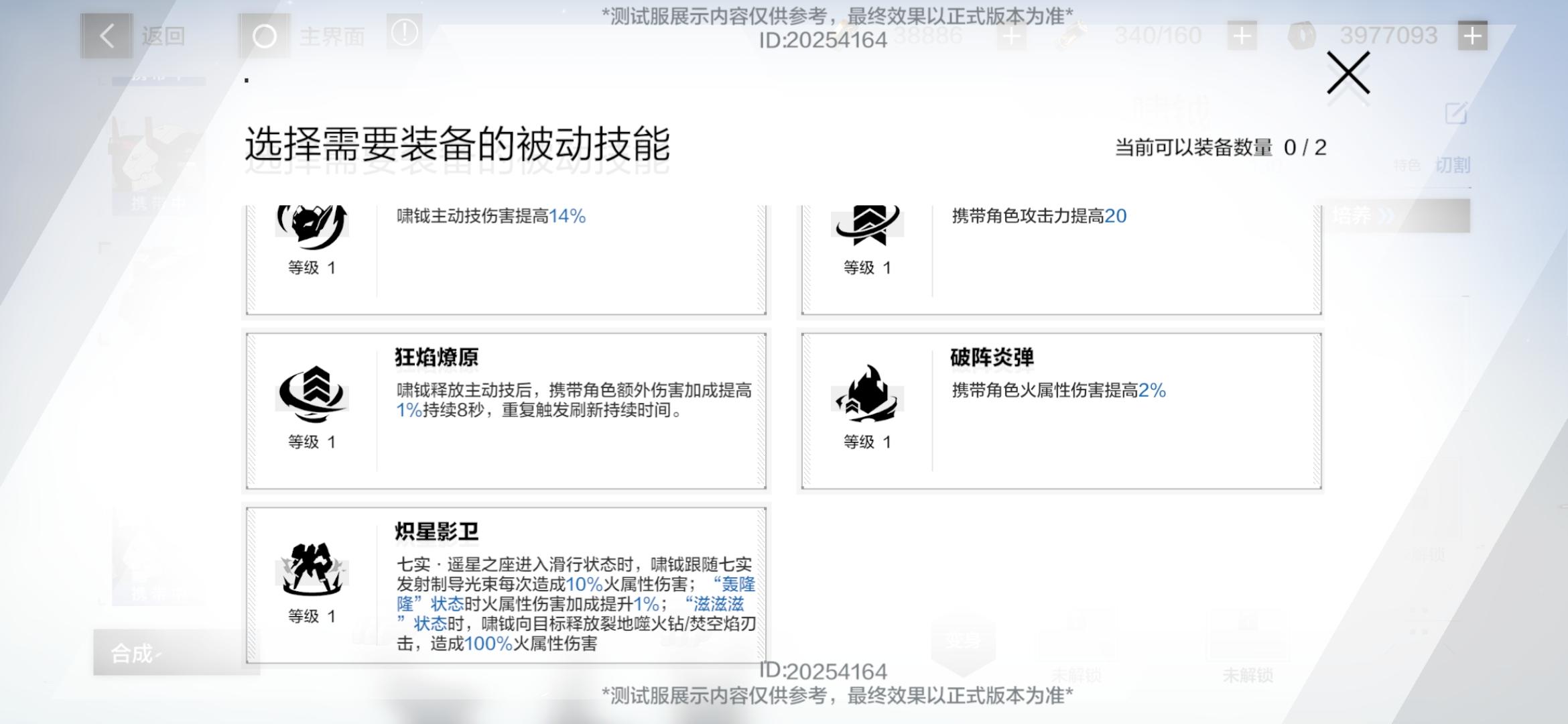Screen dimensions: 1568x724
Task: Tap the 切割 tag in background panel
Action: click(x=1453, y=165)
